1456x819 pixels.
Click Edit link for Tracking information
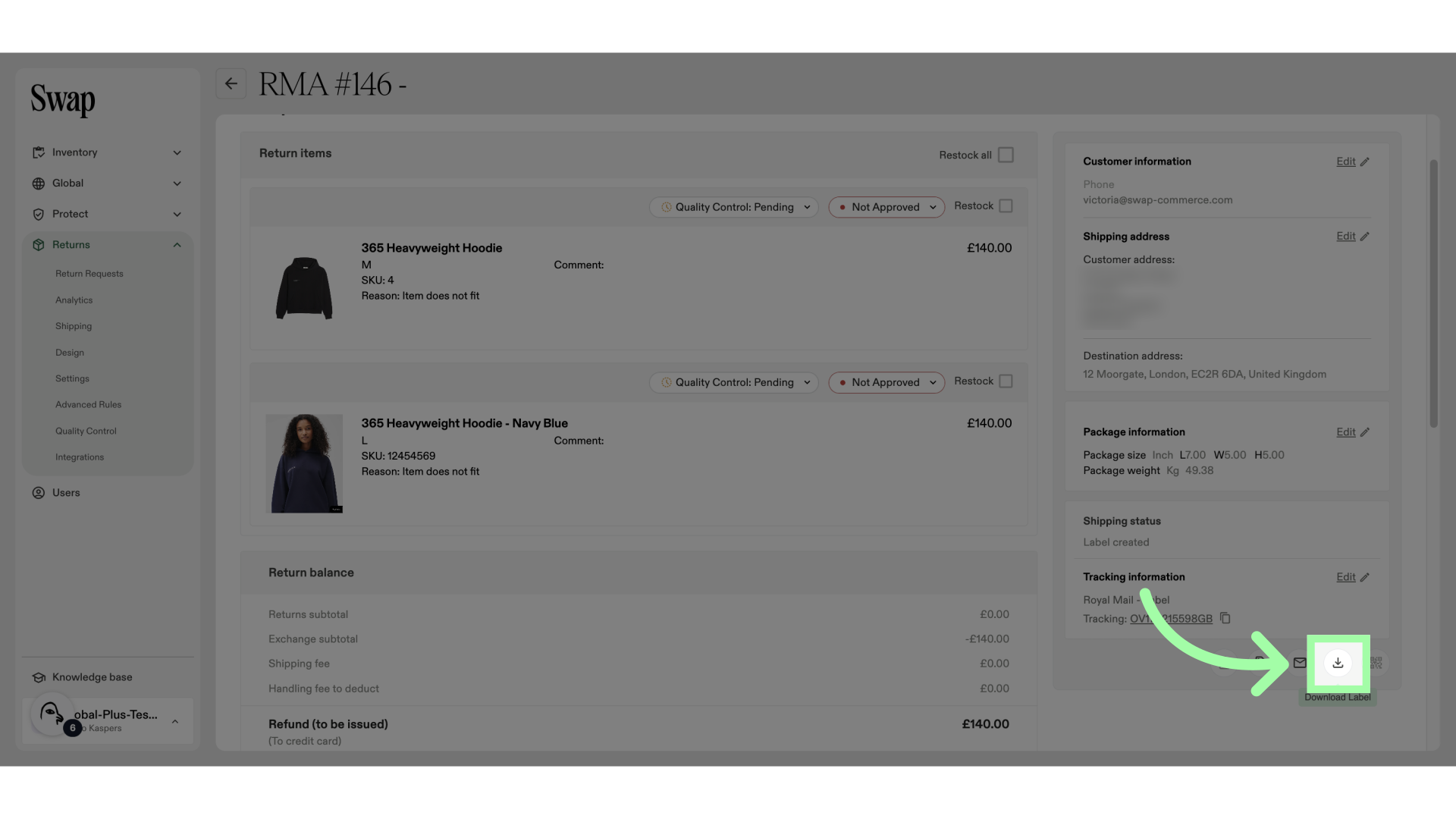pos(1345,577)
